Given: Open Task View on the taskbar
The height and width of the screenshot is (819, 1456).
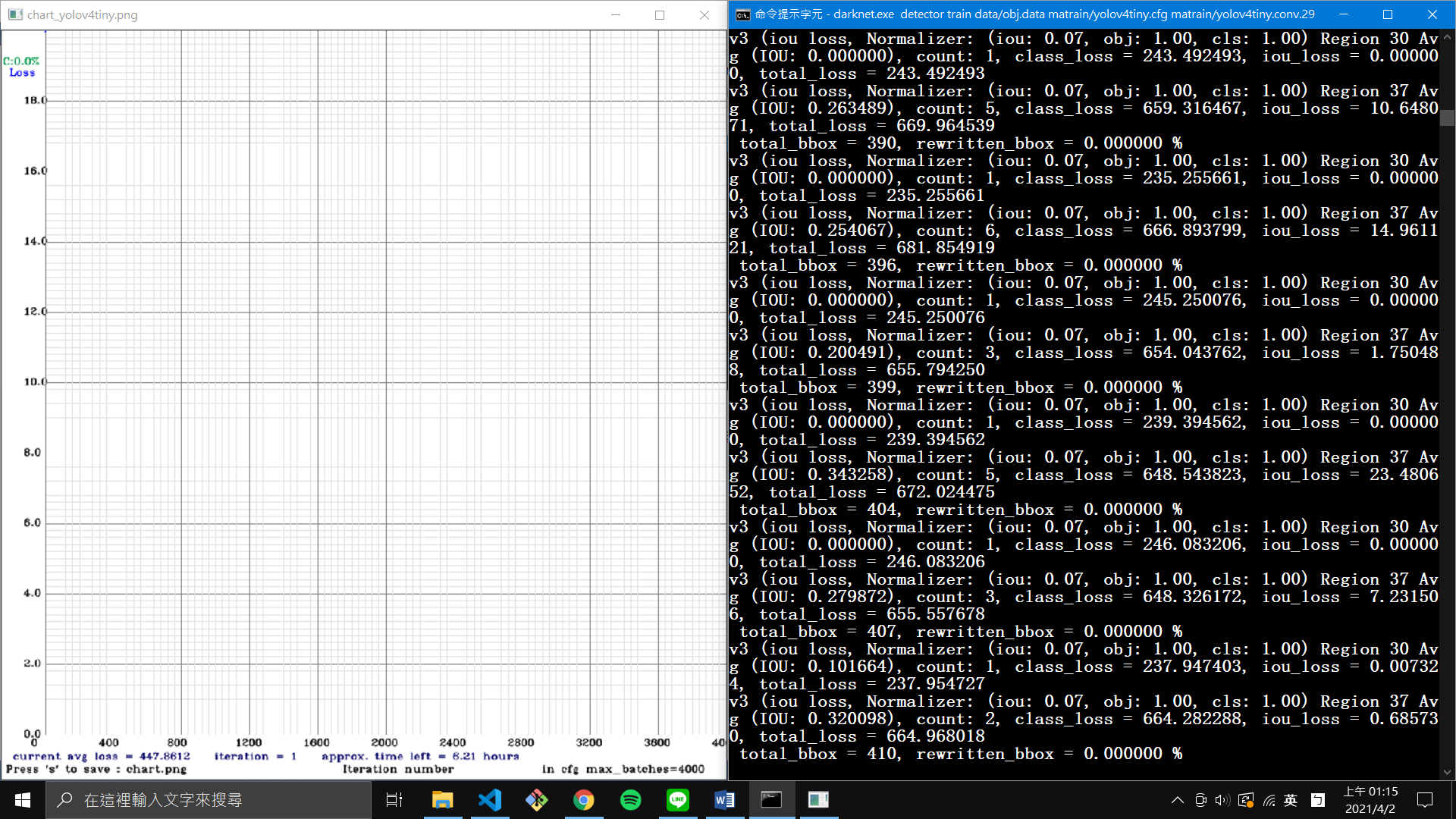Looking at the screenshot, I should pos(394,800).
